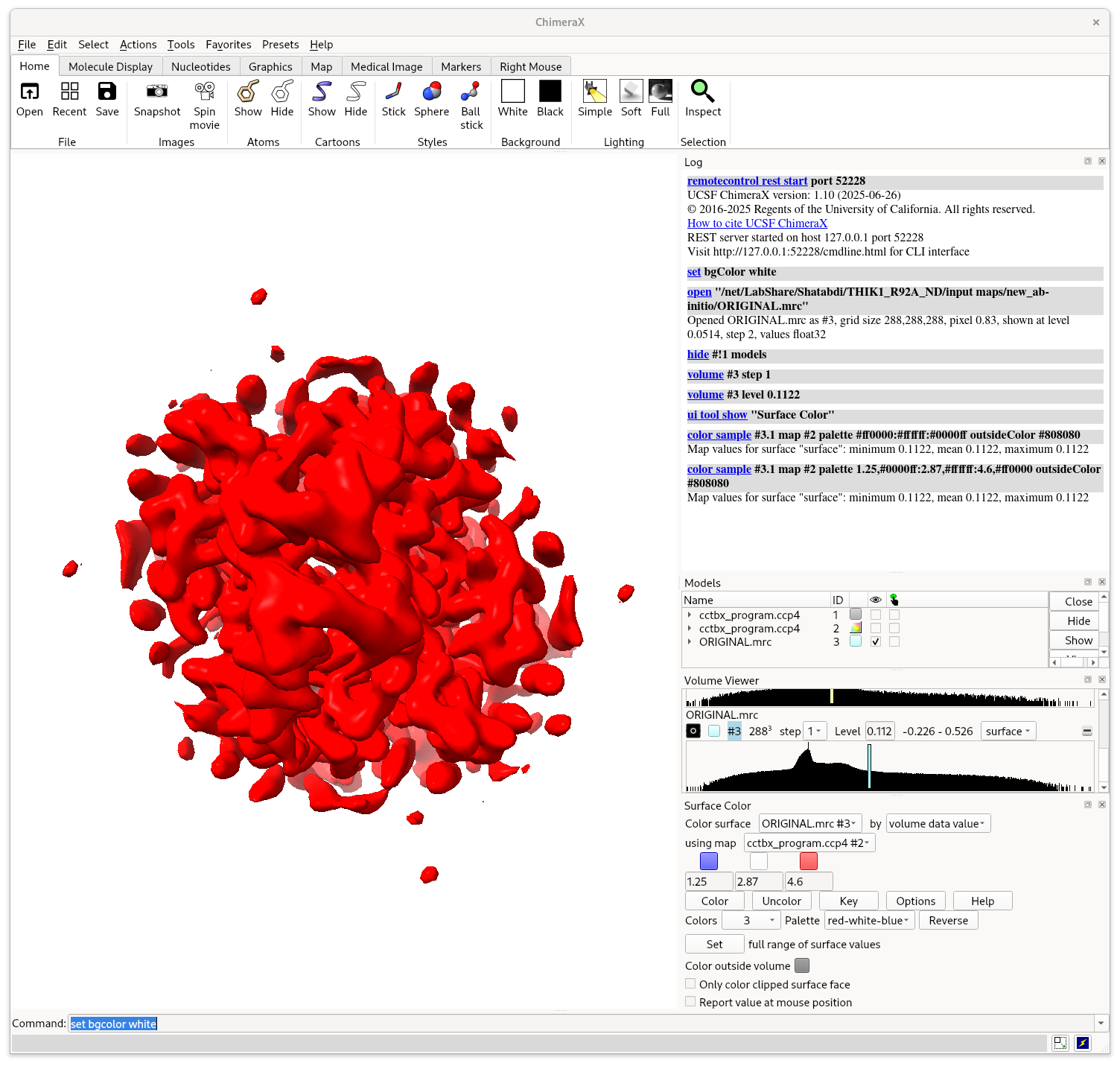Expand the ORIGINAL.mrc model tree item
Screen dimensions: 1120x1066
point(690,641)
